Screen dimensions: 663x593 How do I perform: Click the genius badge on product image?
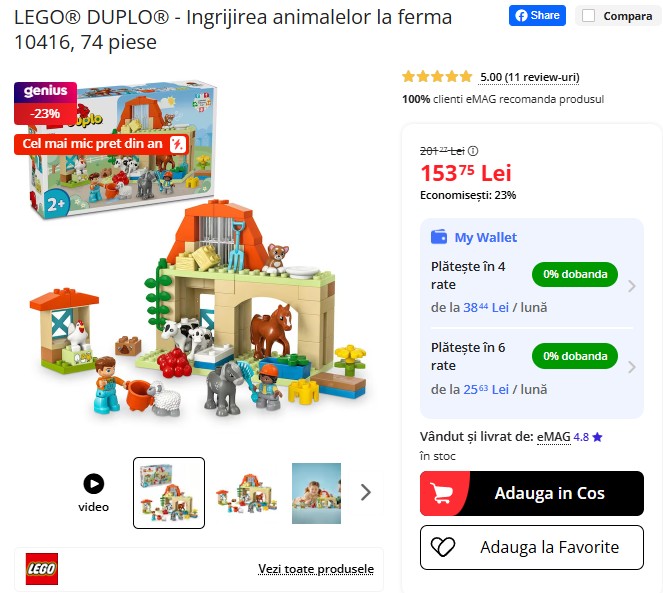pyautogui.click(x=46, y=91)
